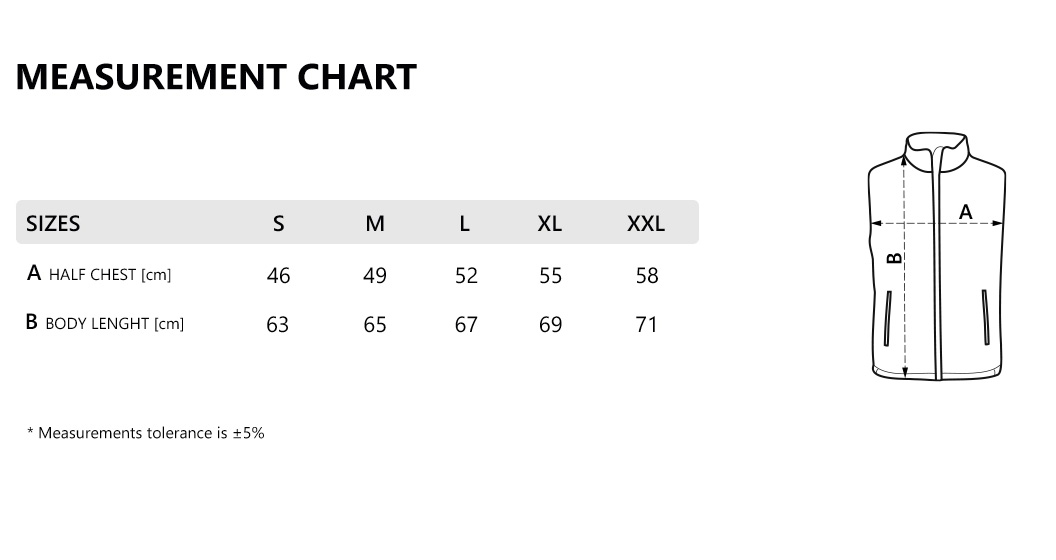Click the measurements tolerance footnote

pos(145,433)
